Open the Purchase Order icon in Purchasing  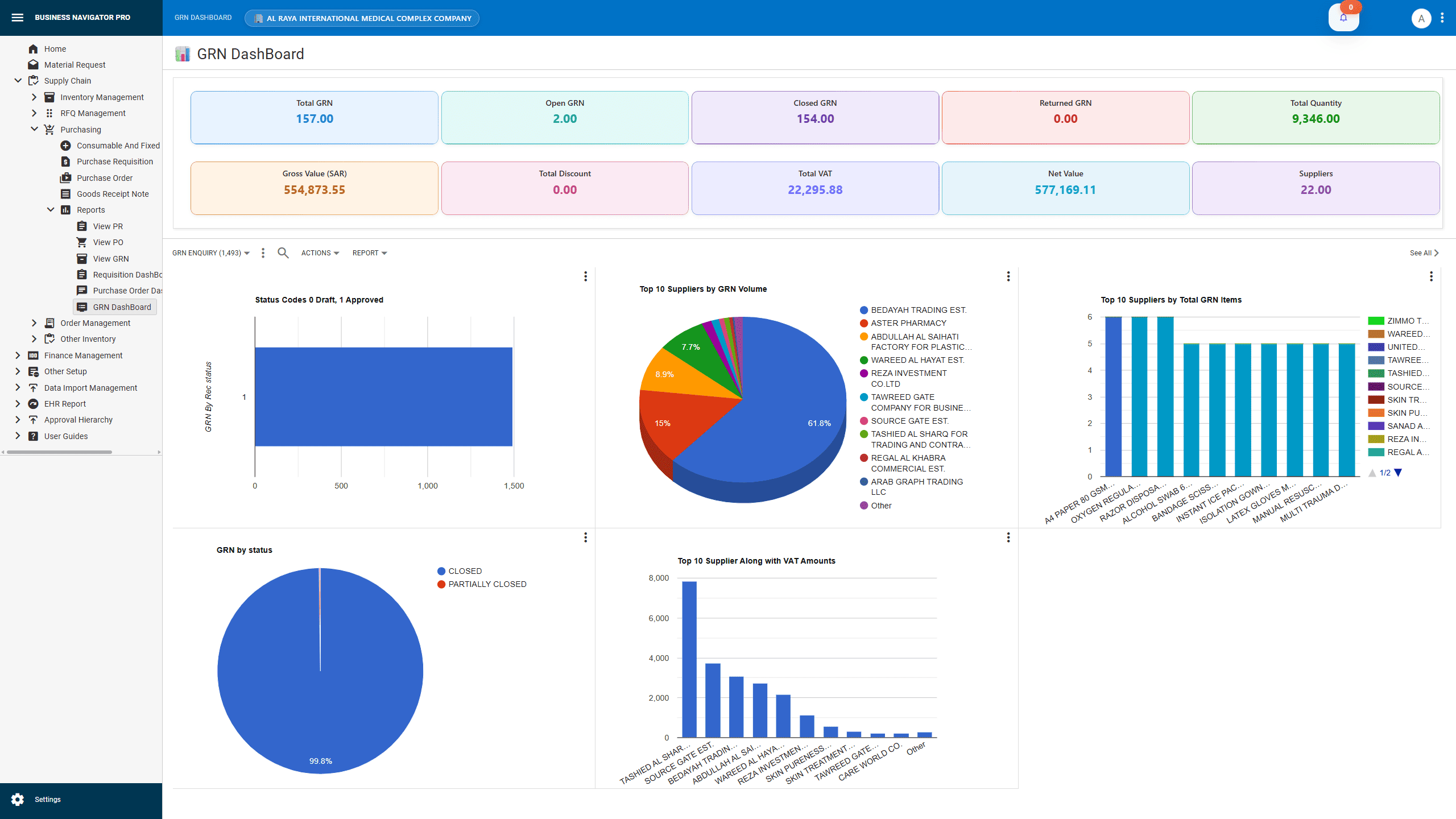point(66,177)
